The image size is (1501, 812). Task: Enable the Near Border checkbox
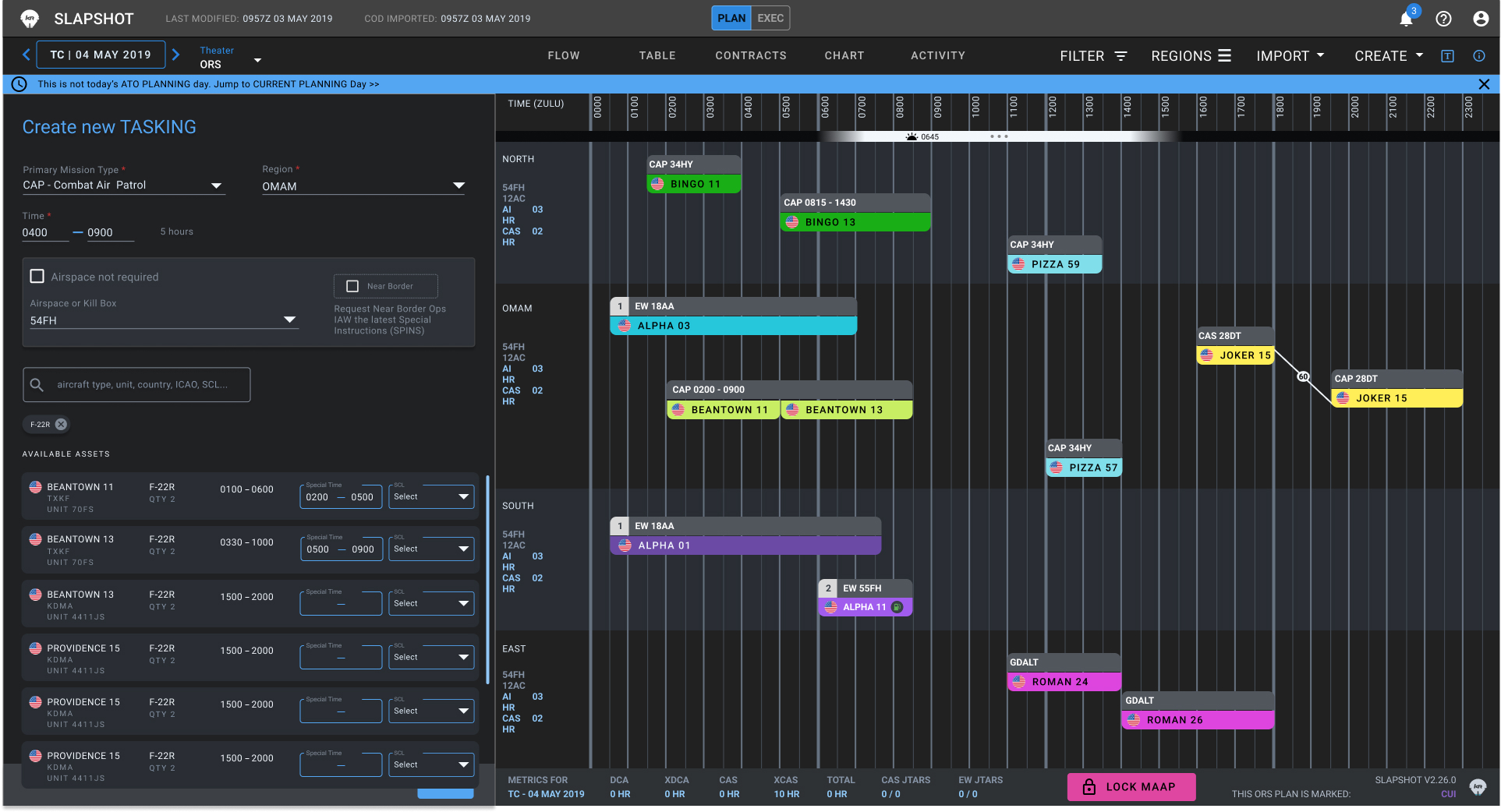352,286
